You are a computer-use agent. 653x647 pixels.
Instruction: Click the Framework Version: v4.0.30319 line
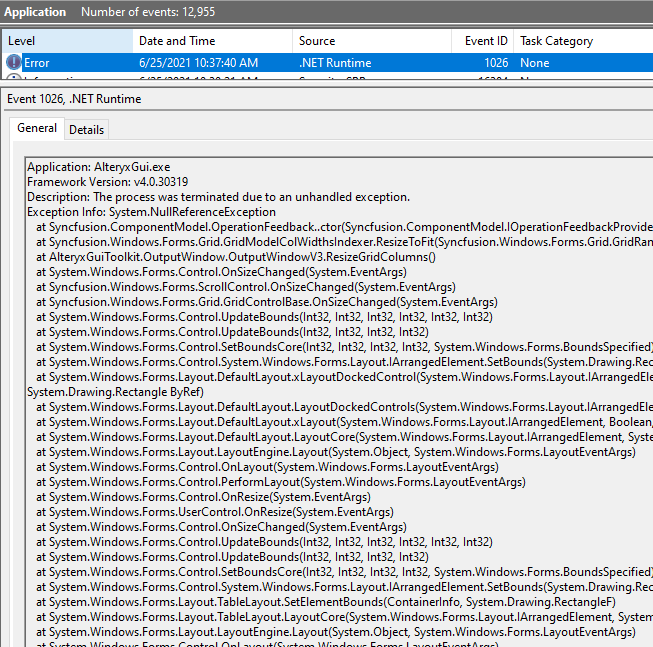(x=107, y=182)
